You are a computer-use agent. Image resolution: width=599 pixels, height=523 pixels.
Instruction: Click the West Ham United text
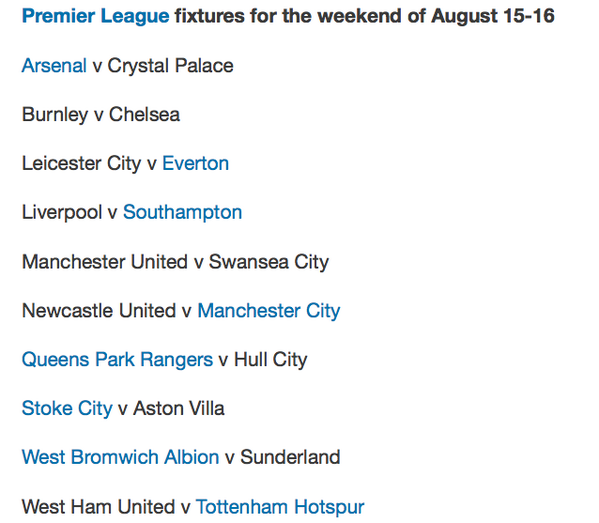98,507
